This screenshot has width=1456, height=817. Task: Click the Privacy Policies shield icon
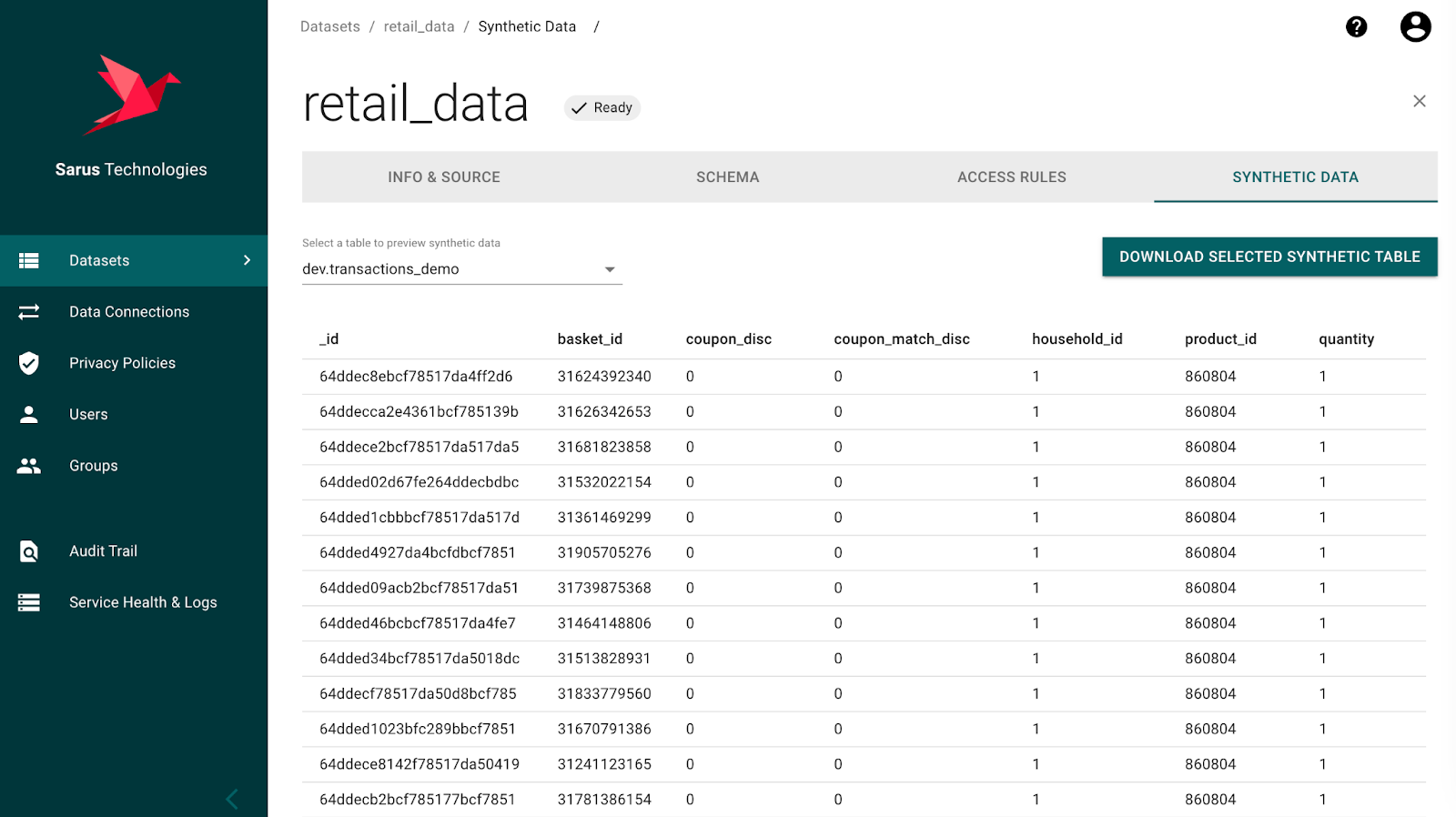(29, 363)
